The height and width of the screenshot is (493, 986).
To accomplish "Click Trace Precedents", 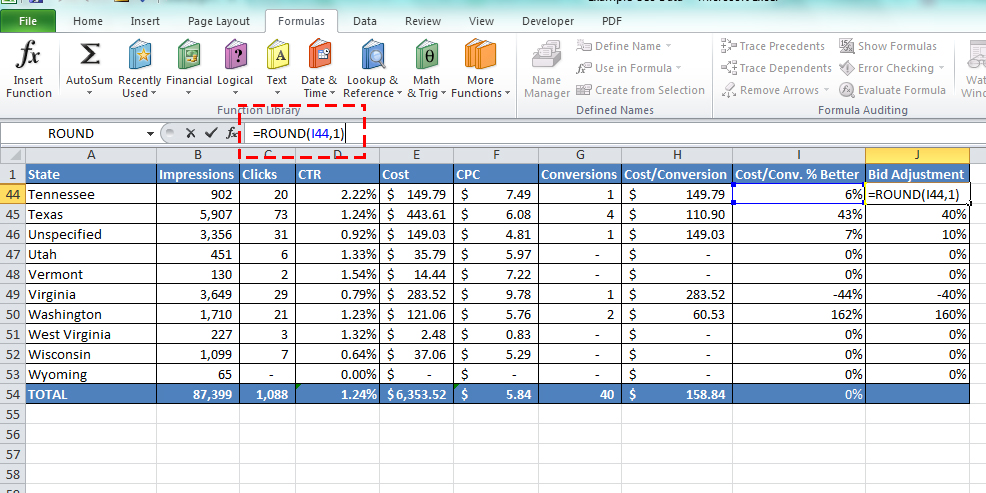I will 773,46.
